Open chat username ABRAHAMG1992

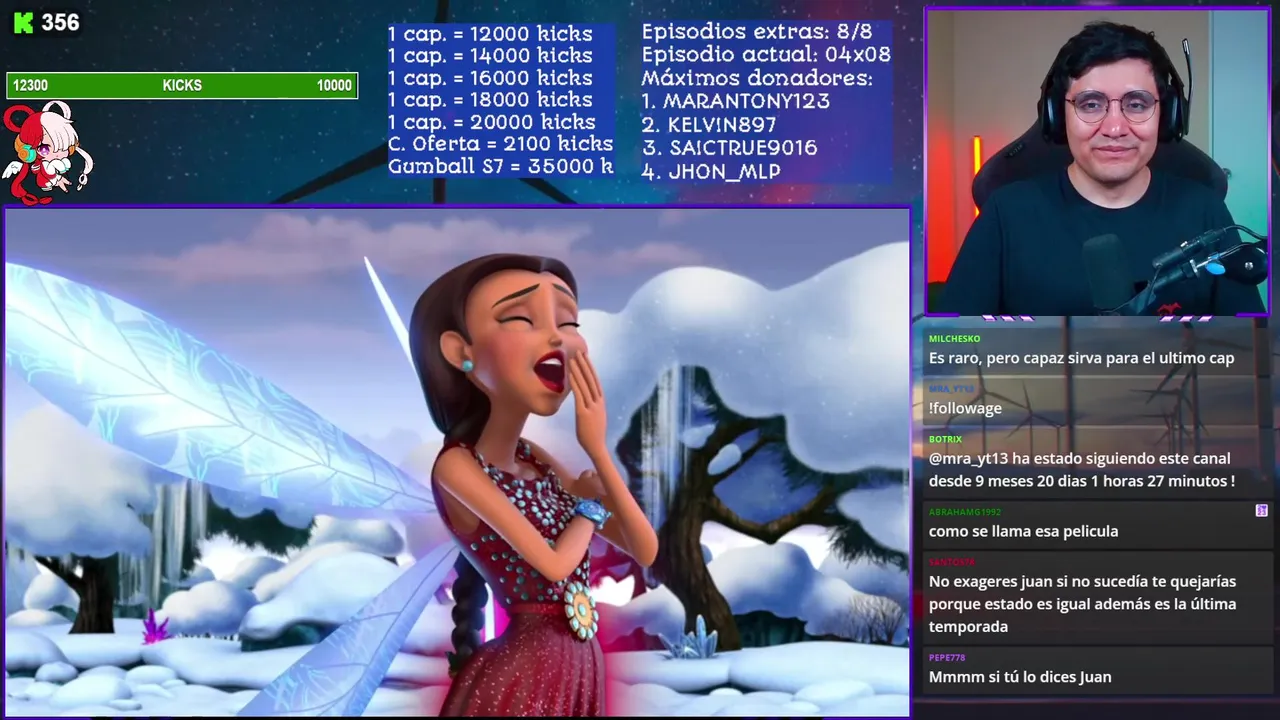tap(964, 512)
